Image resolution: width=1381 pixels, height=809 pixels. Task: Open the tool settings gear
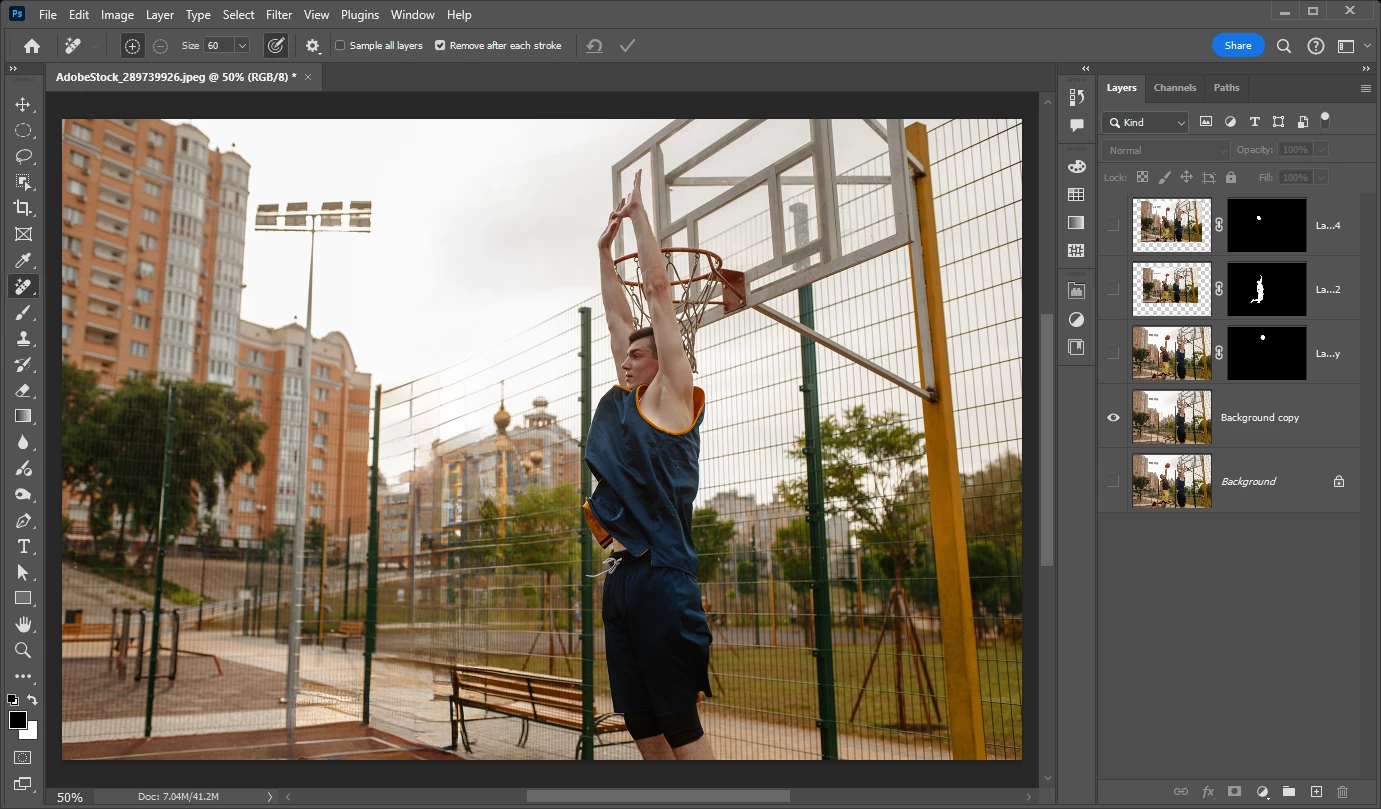click(x=313, y=46)
